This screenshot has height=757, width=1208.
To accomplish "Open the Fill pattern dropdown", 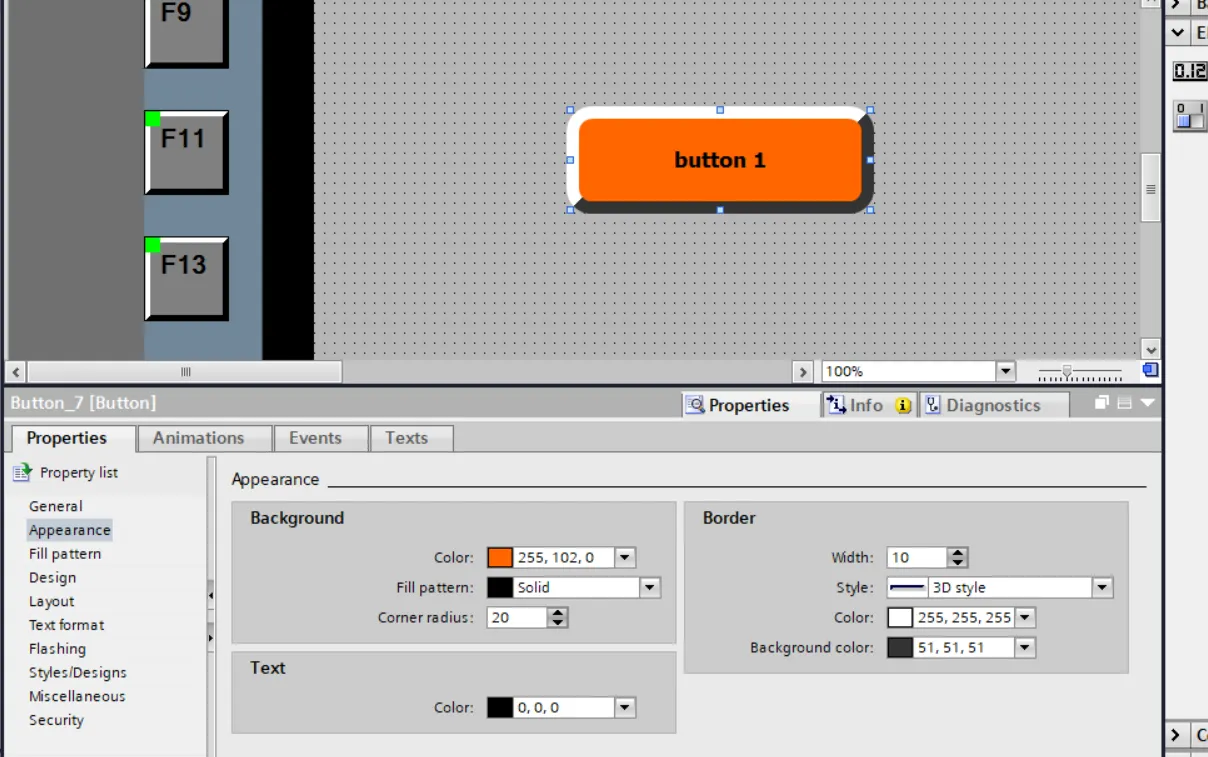I will 650,588.
